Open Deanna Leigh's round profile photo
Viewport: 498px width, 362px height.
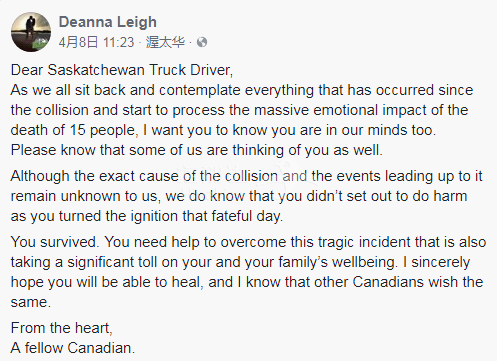[x=31, y=32]
